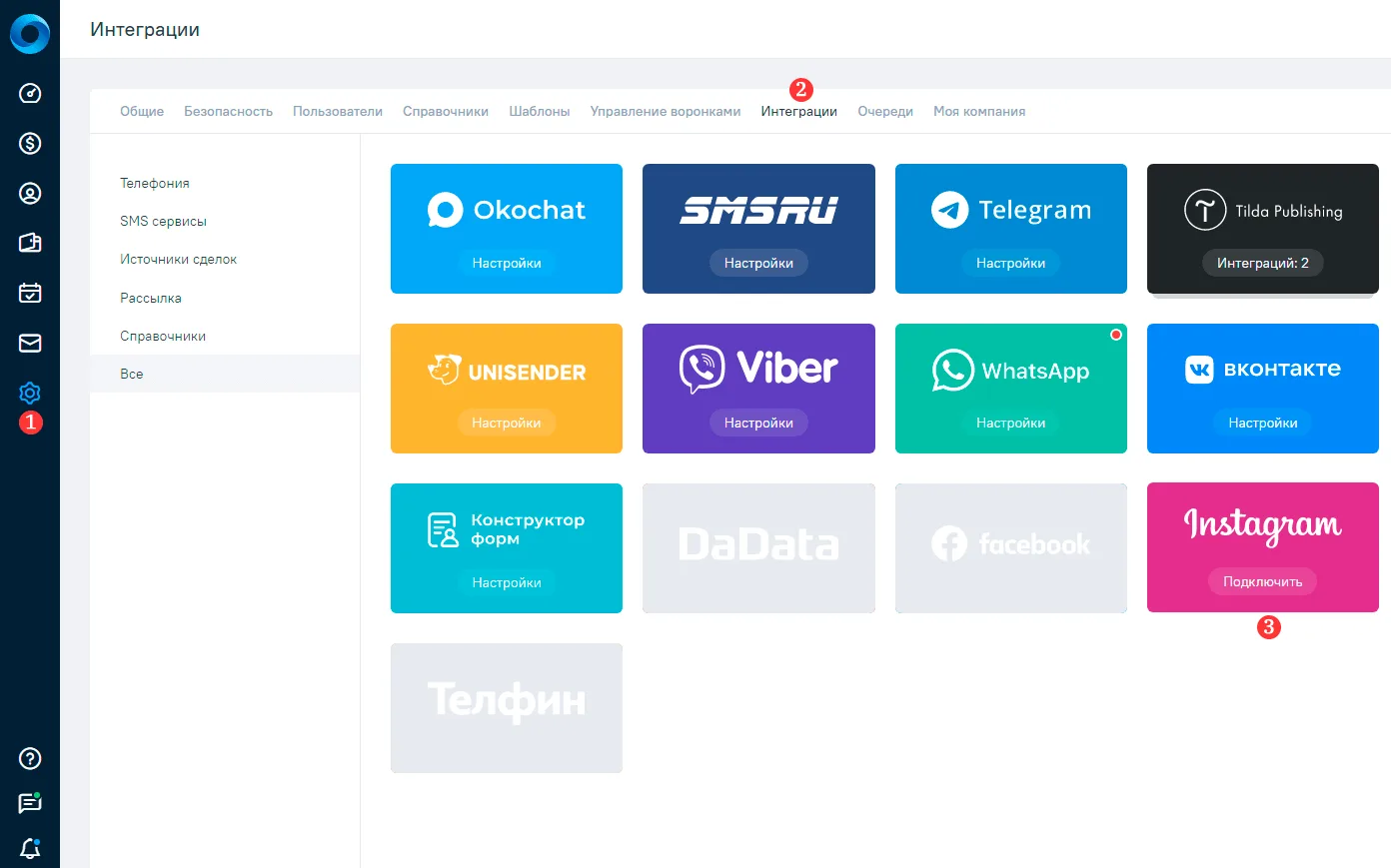
Task: Click Подключить on Instagram card
Action: click(x=1263, y=581)
